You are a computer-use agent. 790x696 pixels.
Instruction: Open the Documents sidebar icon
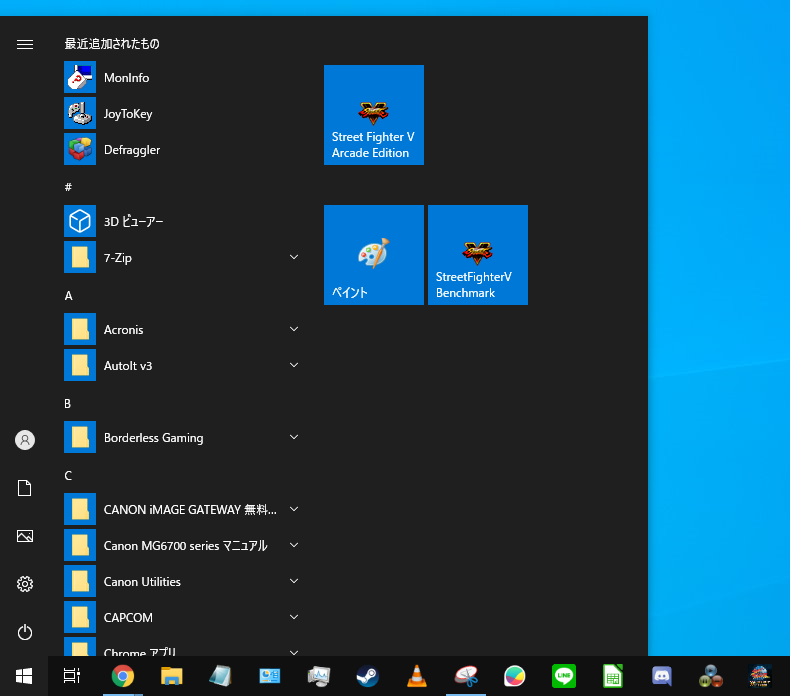point(25,488)
